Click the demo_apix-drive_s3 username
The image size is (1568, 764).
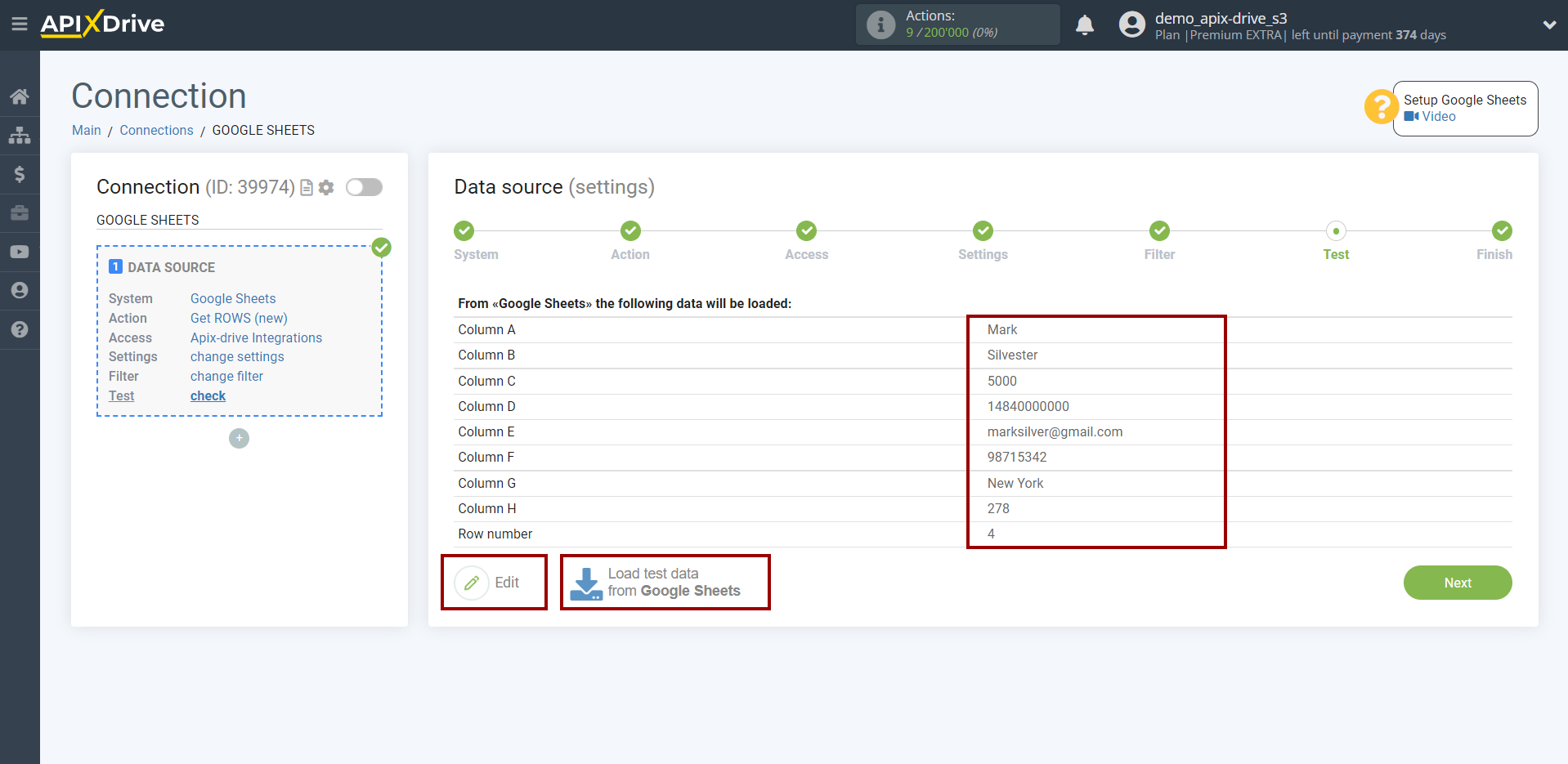(1221, 18)
